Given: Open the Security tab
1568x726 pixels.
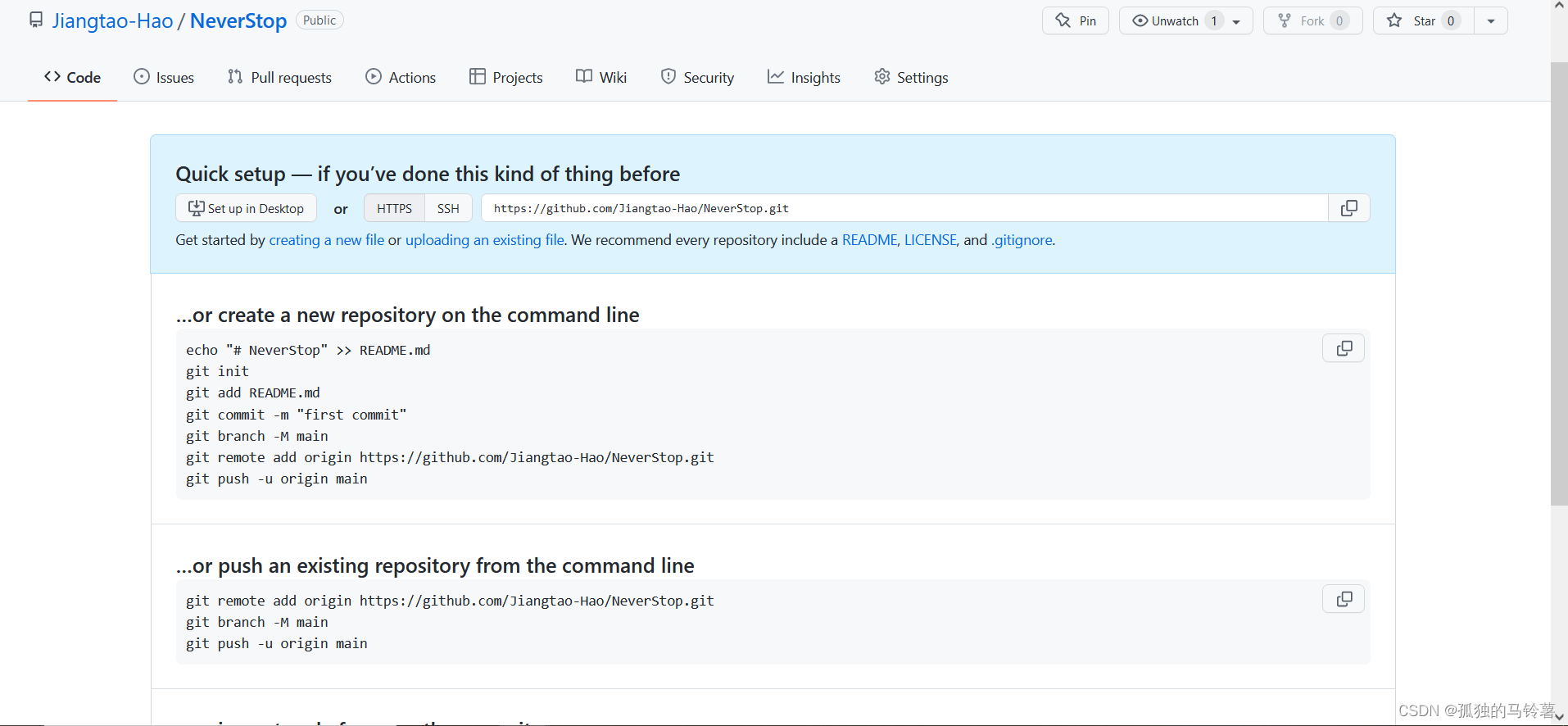Looking at the screenshot, I should click(x=697, y=77).
